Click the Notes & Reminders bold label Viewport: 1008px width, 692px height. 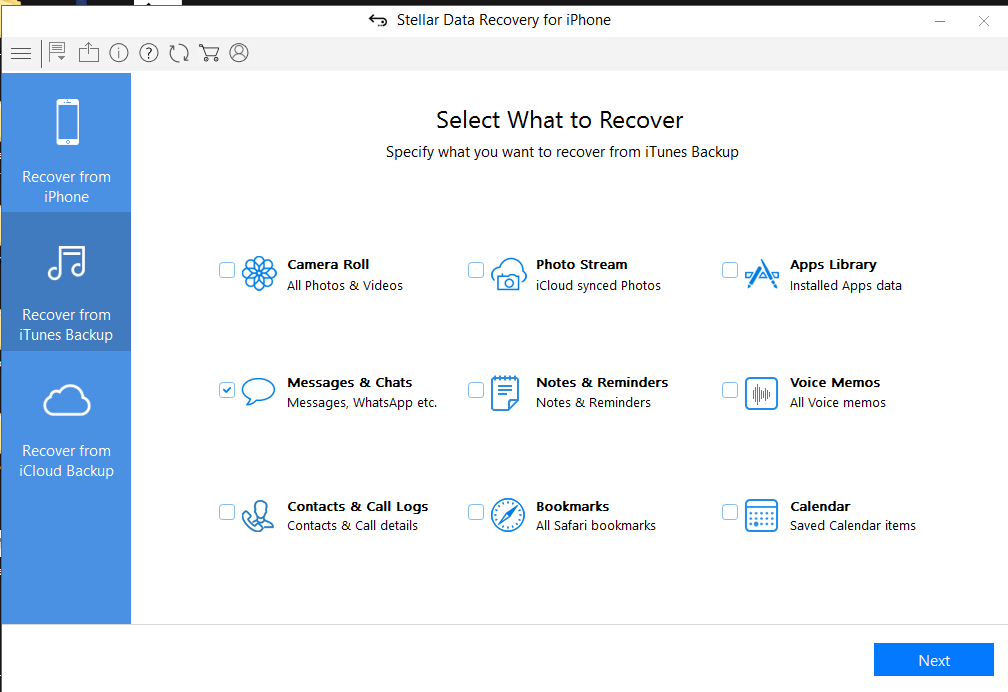click(602, 383)
